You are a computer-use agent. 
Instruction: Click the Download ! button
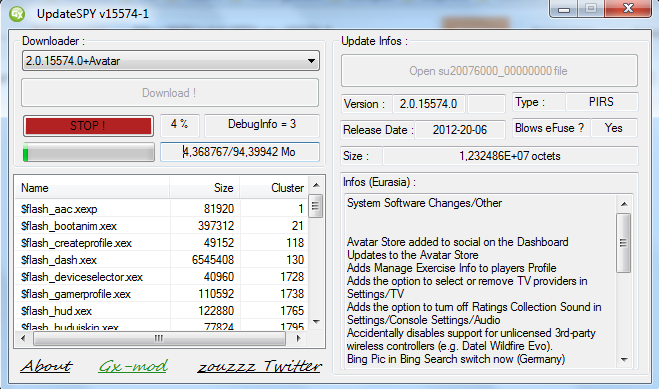tap(170, 92)
